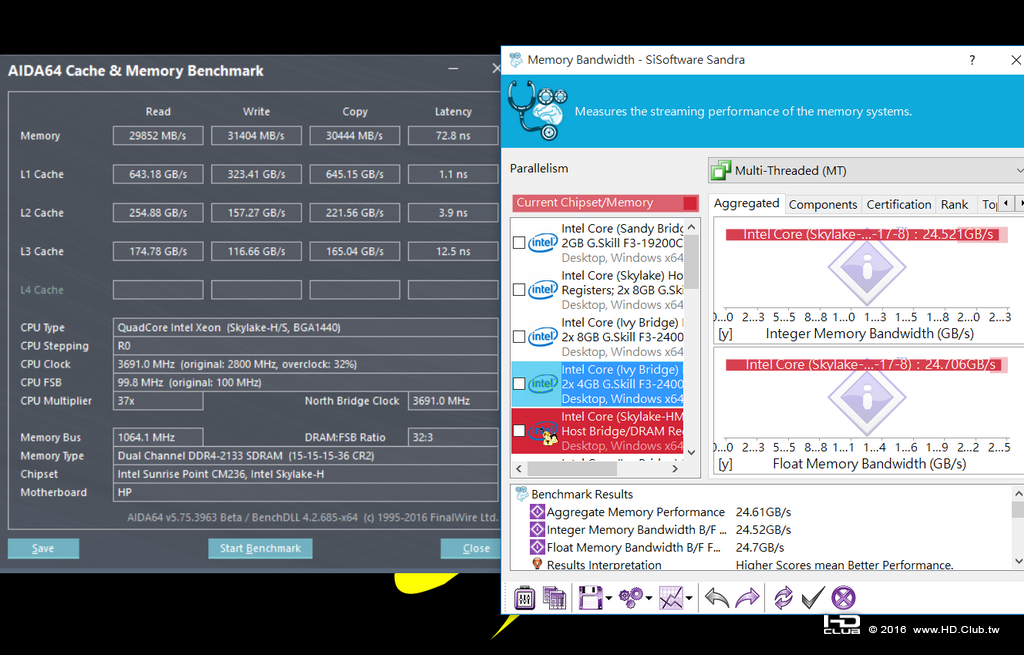Click the chart graph options icon

671,598
